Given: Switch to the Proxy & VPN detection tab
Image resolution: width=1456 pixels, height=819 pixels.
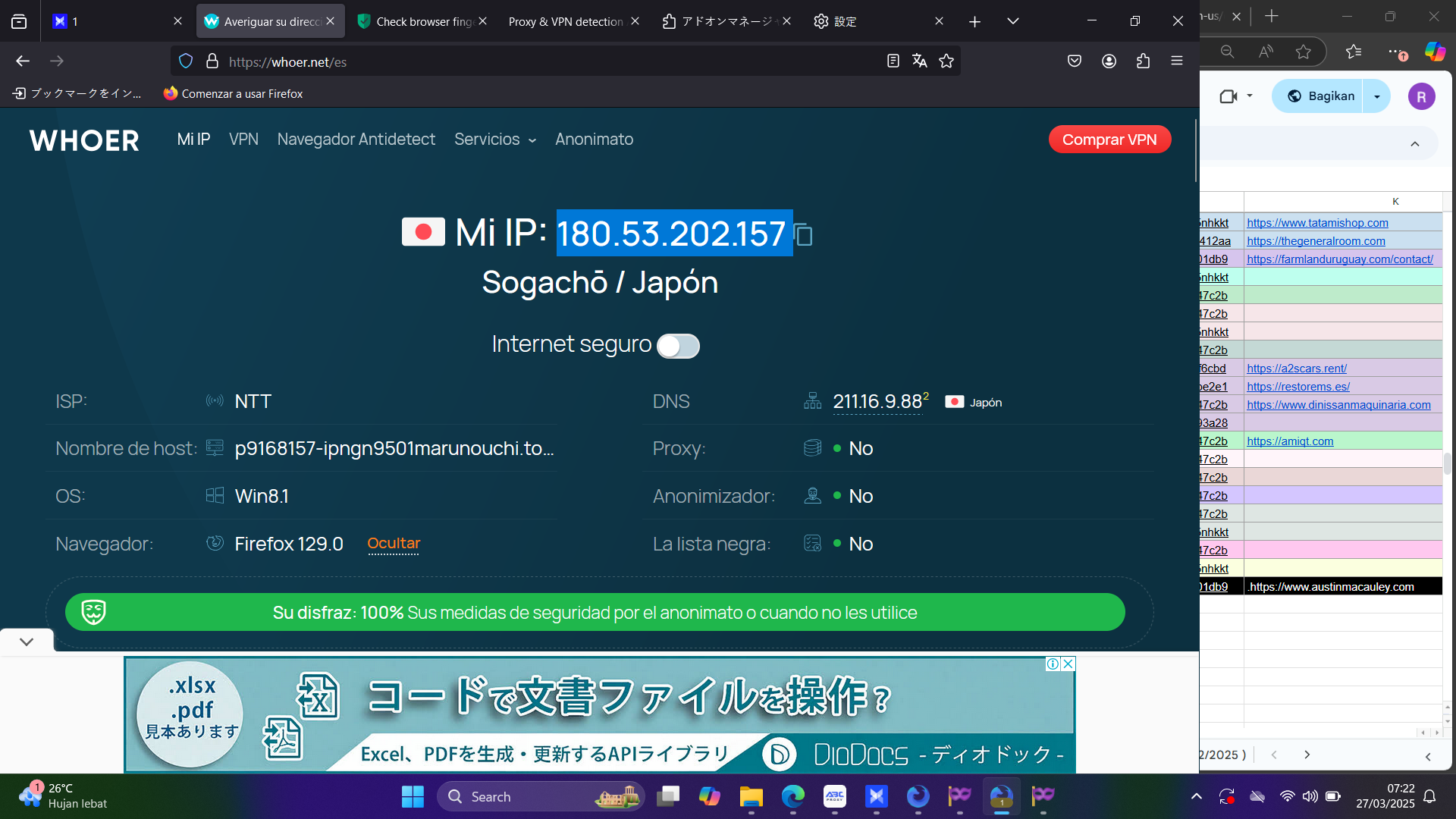Looking at the screenshot, I should click(x=566, y=21).
